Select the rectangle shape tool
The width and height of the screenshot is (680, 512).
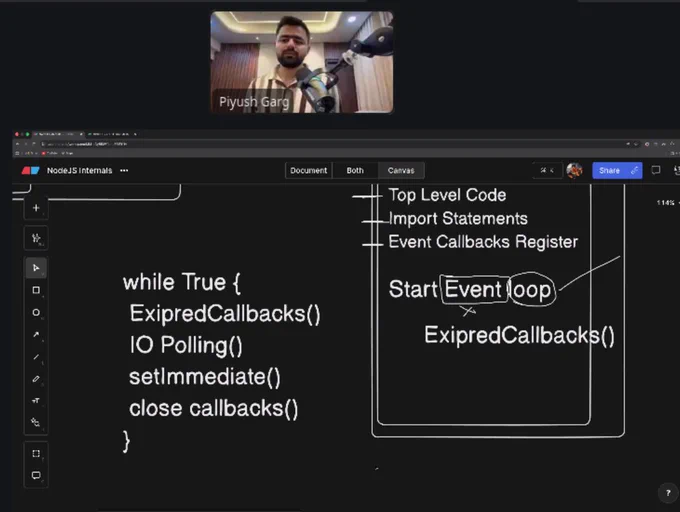[x=36, y=290]
